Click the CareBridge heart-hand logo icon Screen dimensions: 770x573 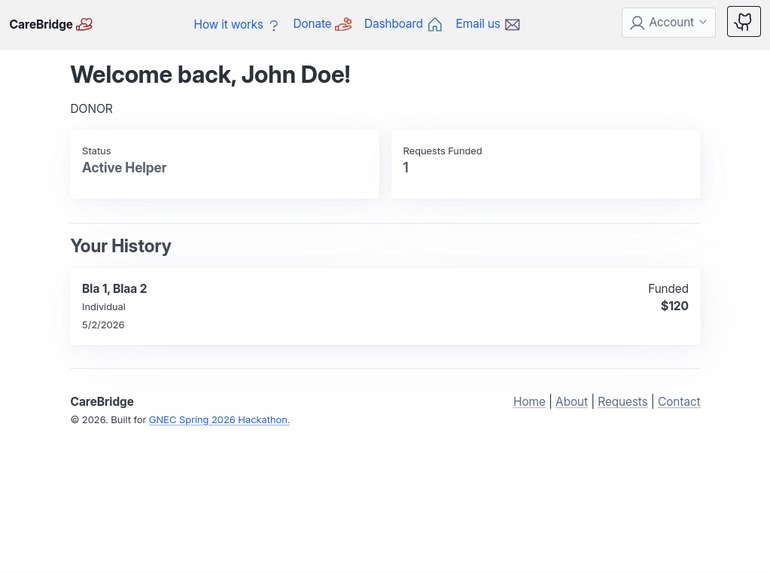pos(84,24)
